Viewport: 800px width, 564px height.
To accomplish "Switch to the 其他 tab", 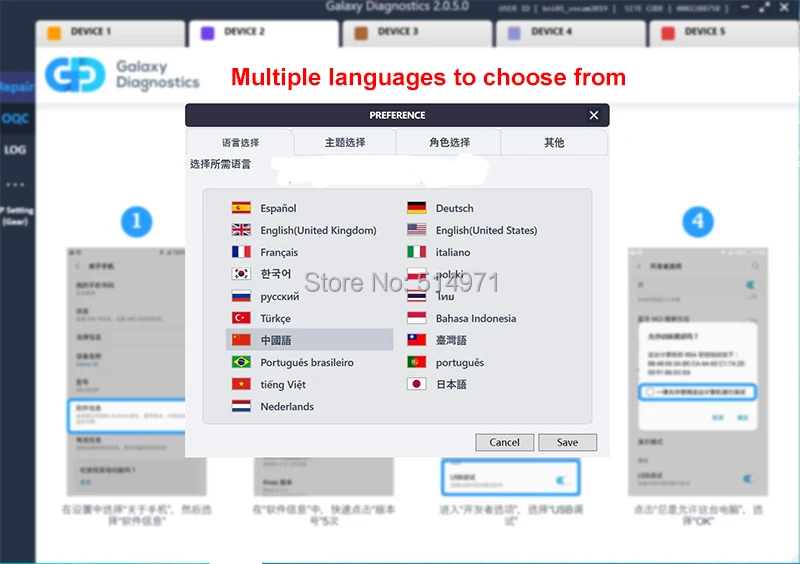I will coord(554,142).
